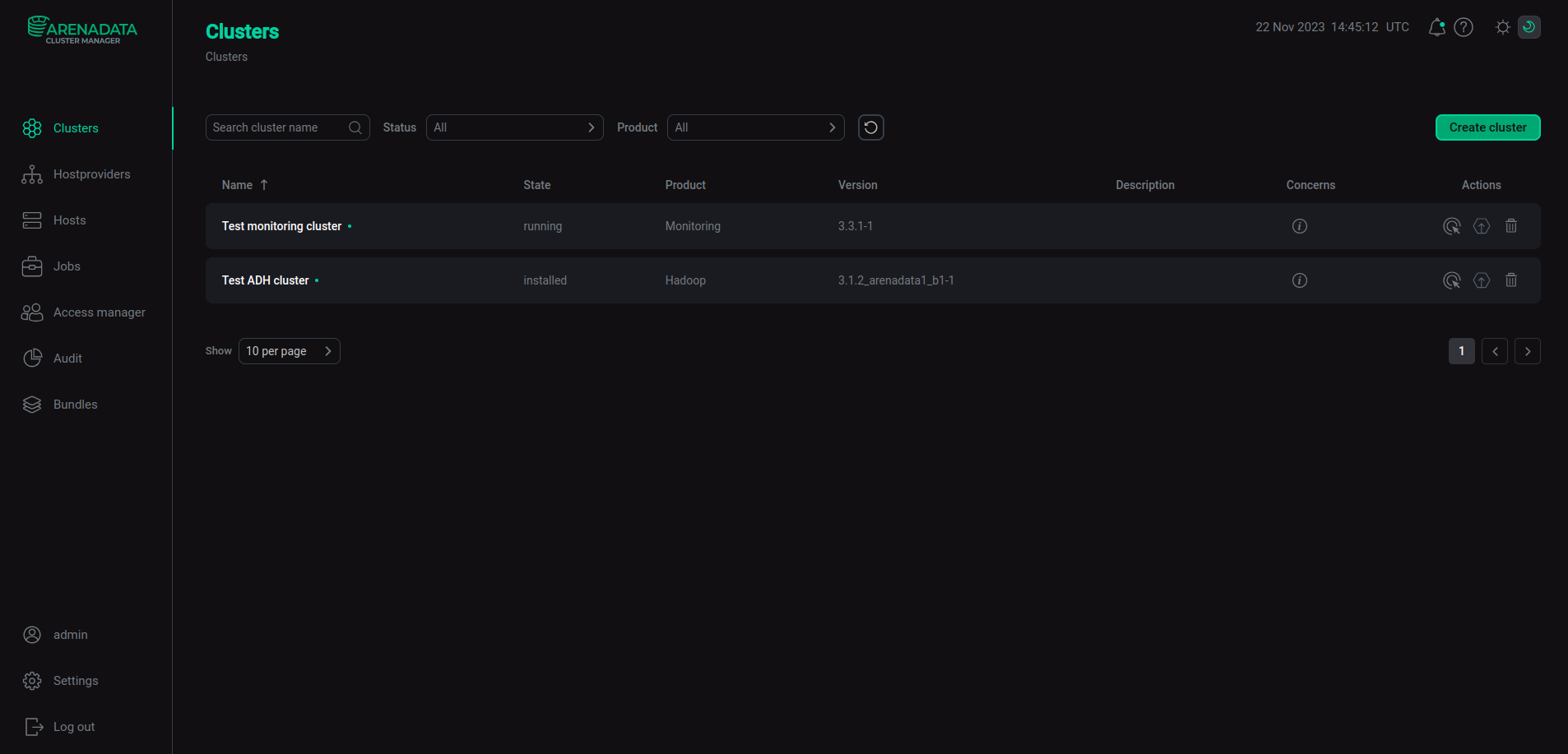Click the 'running' state cell
The width and height of the screenshot is (1568, 754).
coord(543,226)
